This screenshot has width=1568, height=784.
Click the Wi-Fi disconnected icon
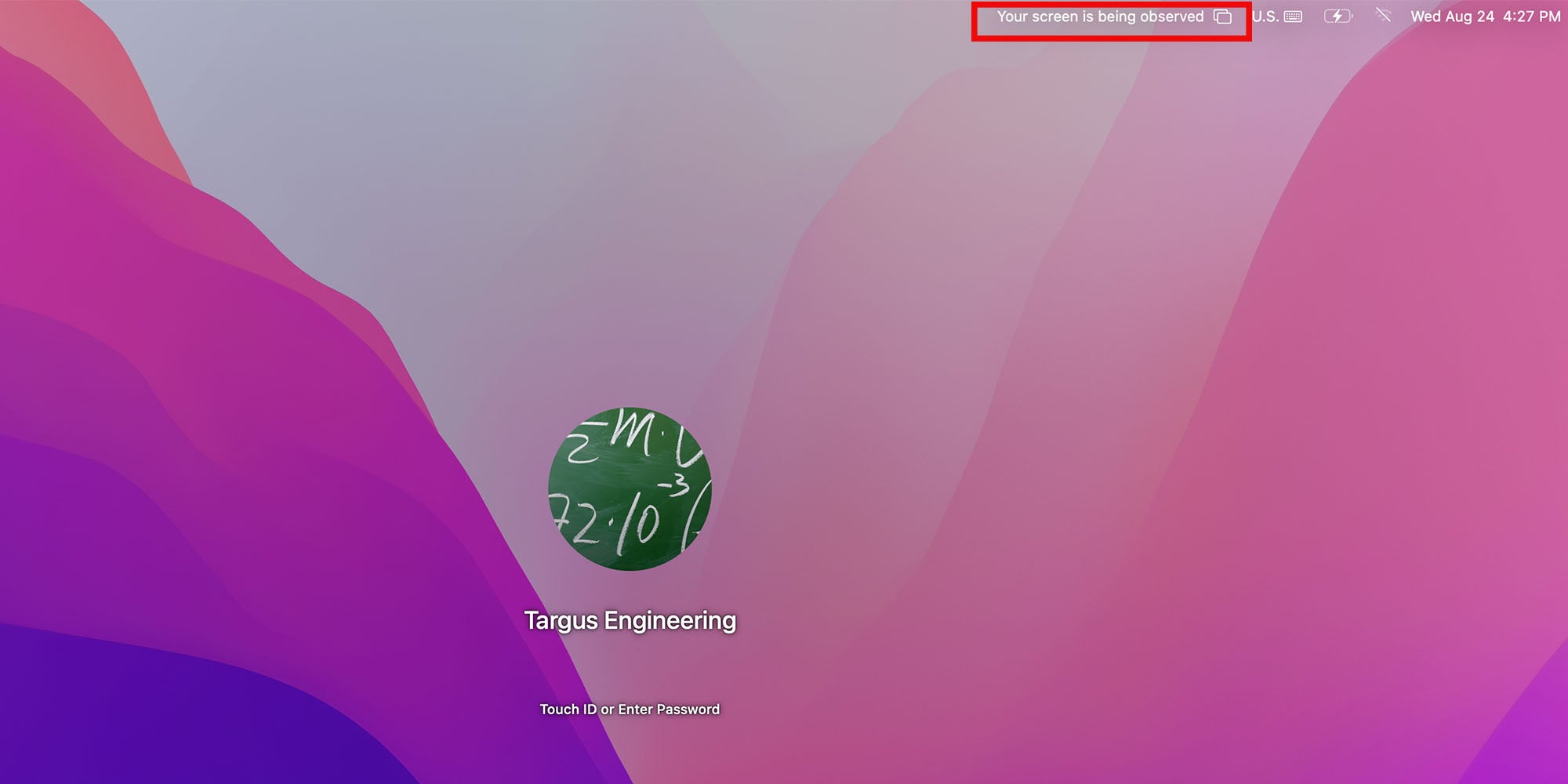tap(1383, 16)
